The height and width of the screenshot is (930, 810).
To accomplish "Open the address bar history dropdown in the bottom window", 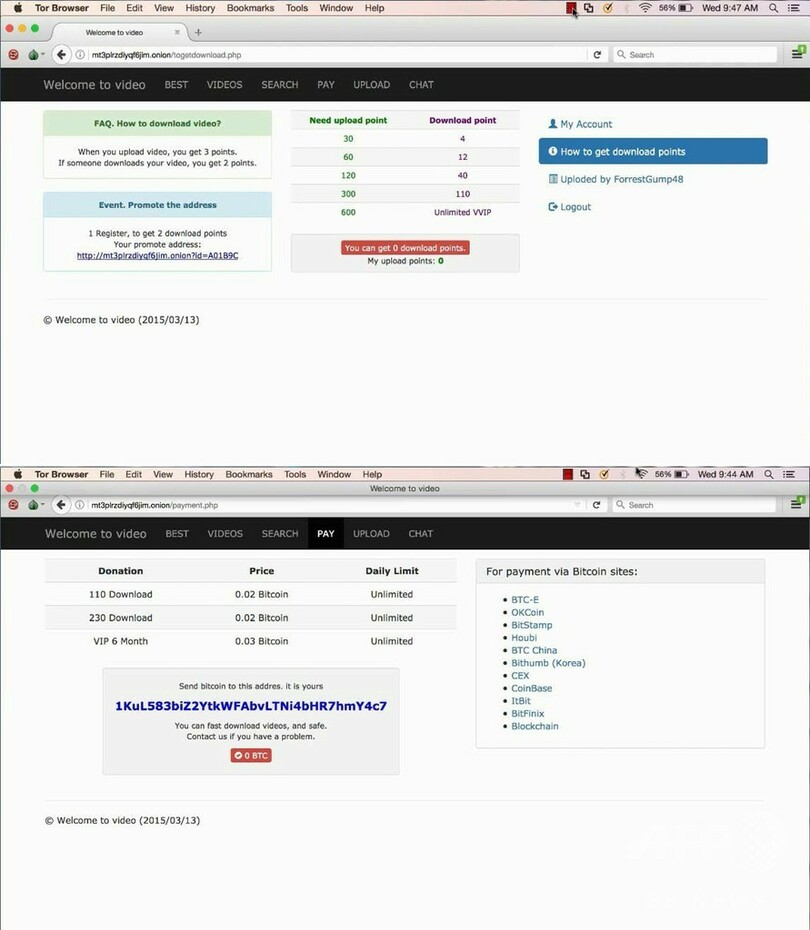I will [578, 505].
